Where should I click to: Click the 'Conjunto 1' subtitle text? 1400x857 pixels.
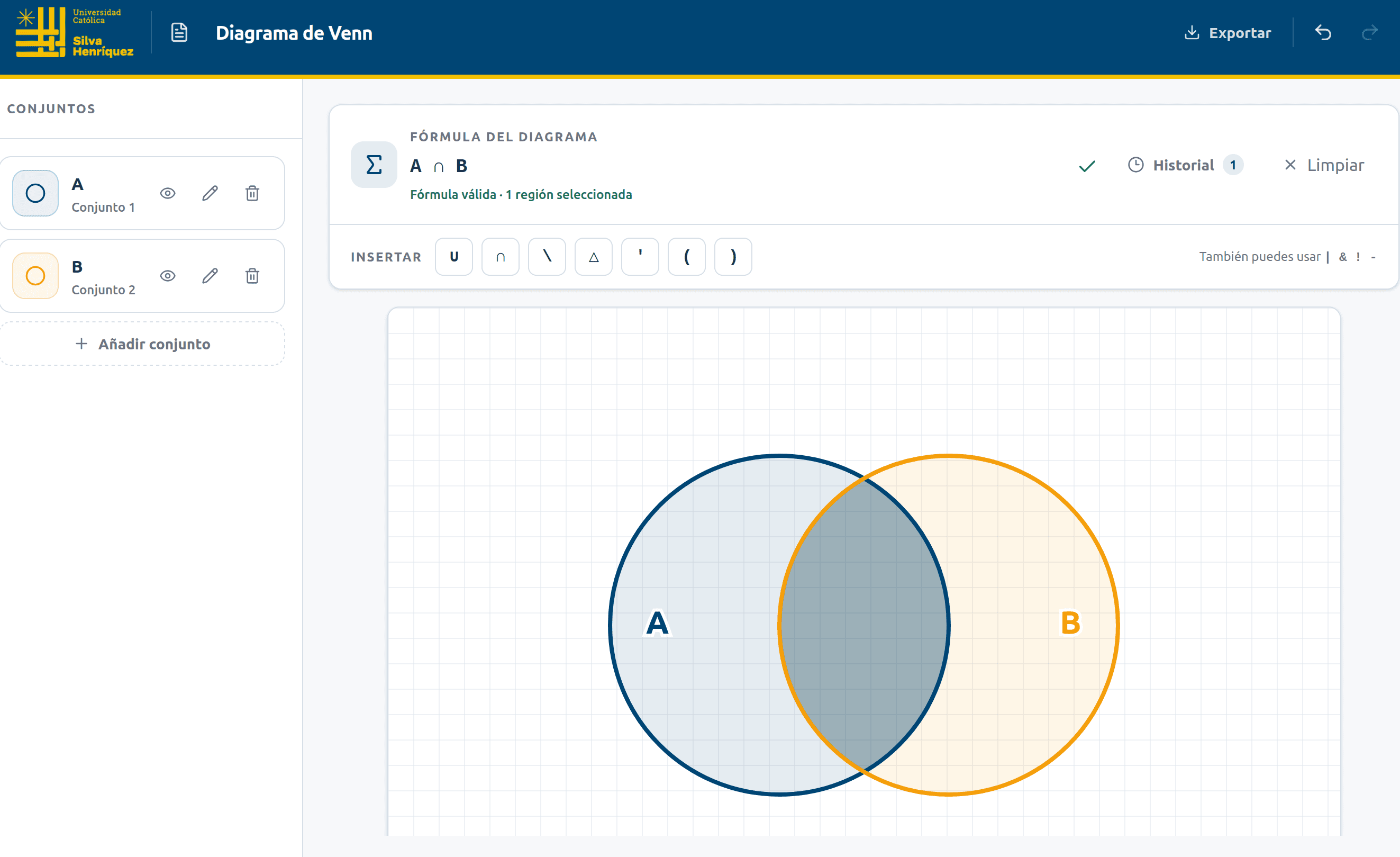pos(103,208)
